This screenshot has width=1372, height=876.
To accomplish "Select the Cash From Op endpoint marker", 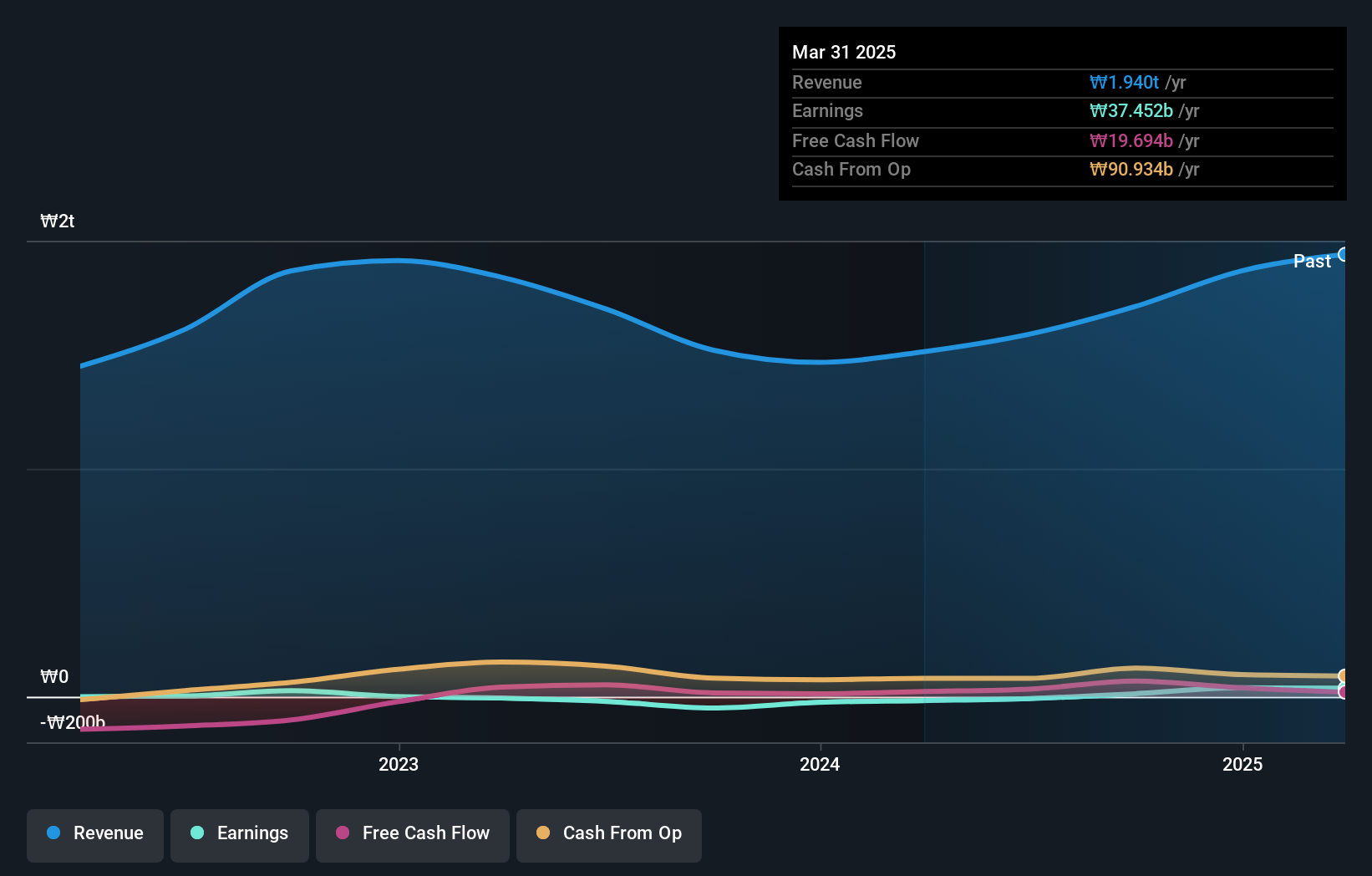I will [x=1344, y=676].
